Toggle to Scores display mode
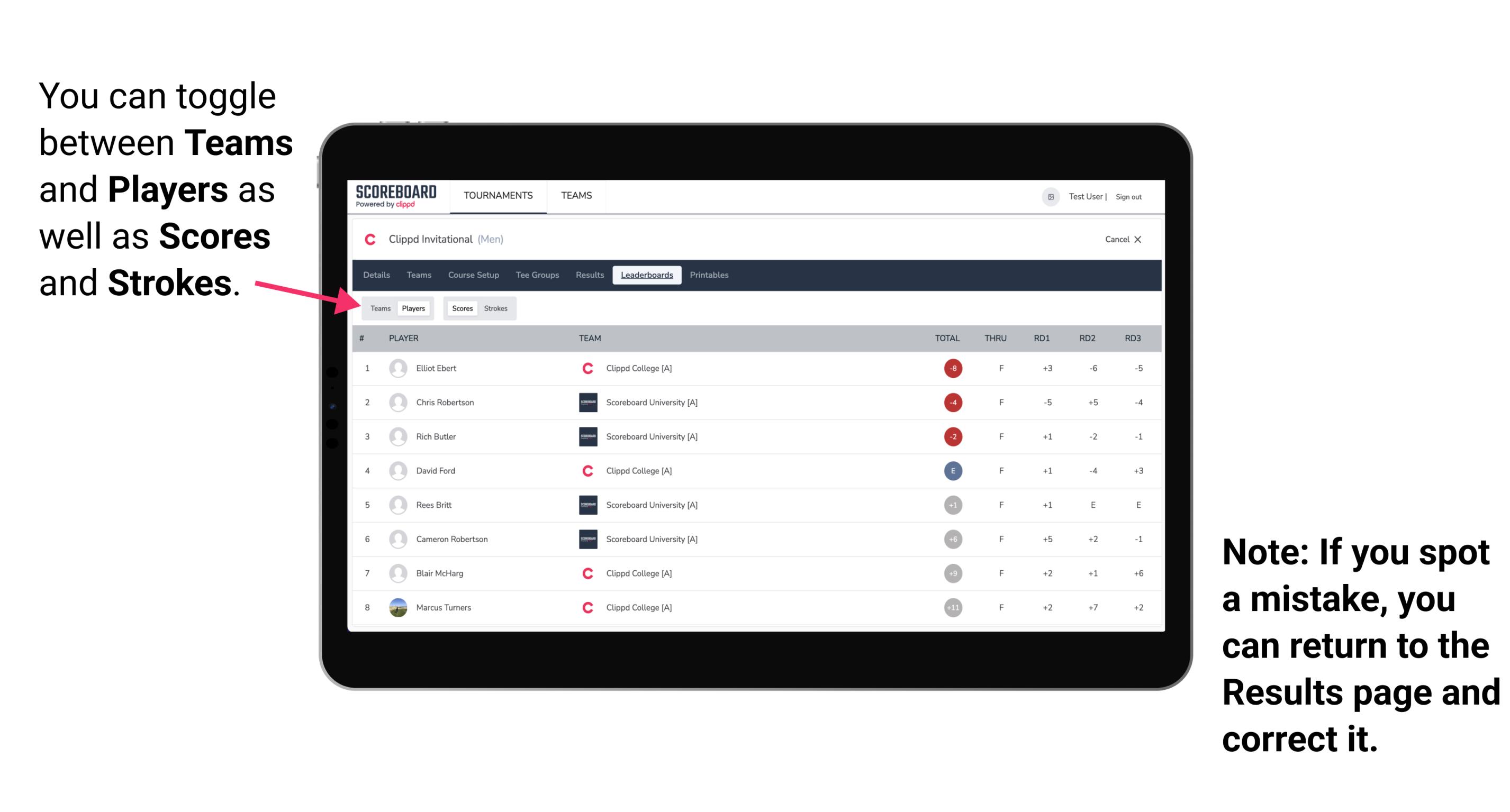Screen dimensions: 1510x812 [x=462, y=308]
